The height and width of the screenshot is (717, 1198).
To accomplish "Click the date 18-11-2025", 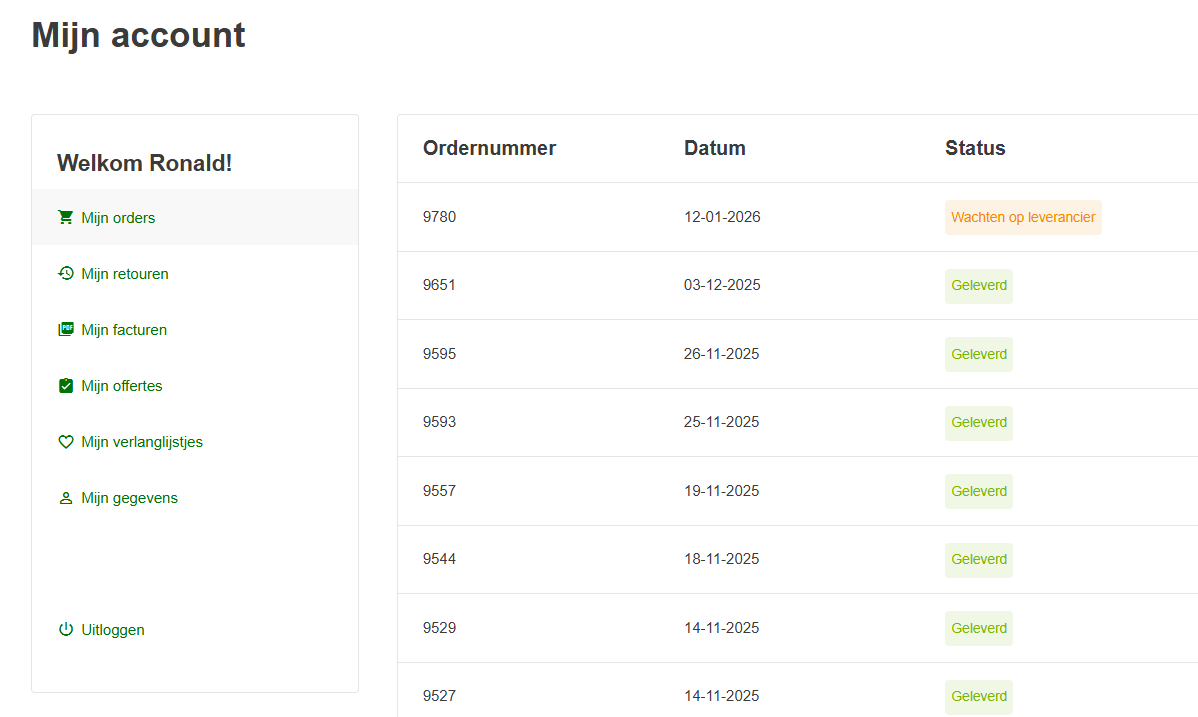I will click(x=721, y=559).
